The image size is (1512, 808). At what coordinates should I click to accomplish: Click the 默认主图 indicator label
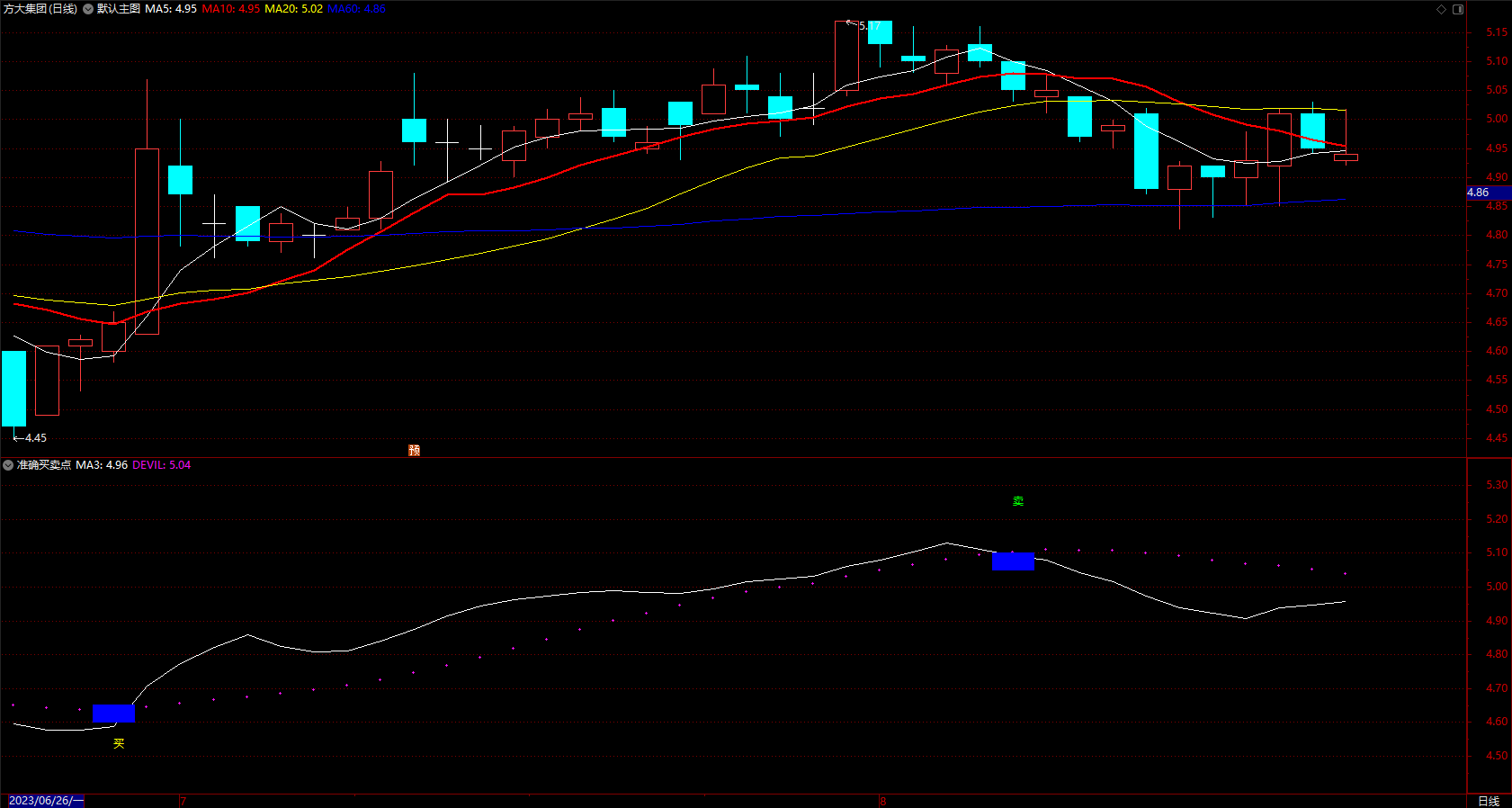point(119,9)
